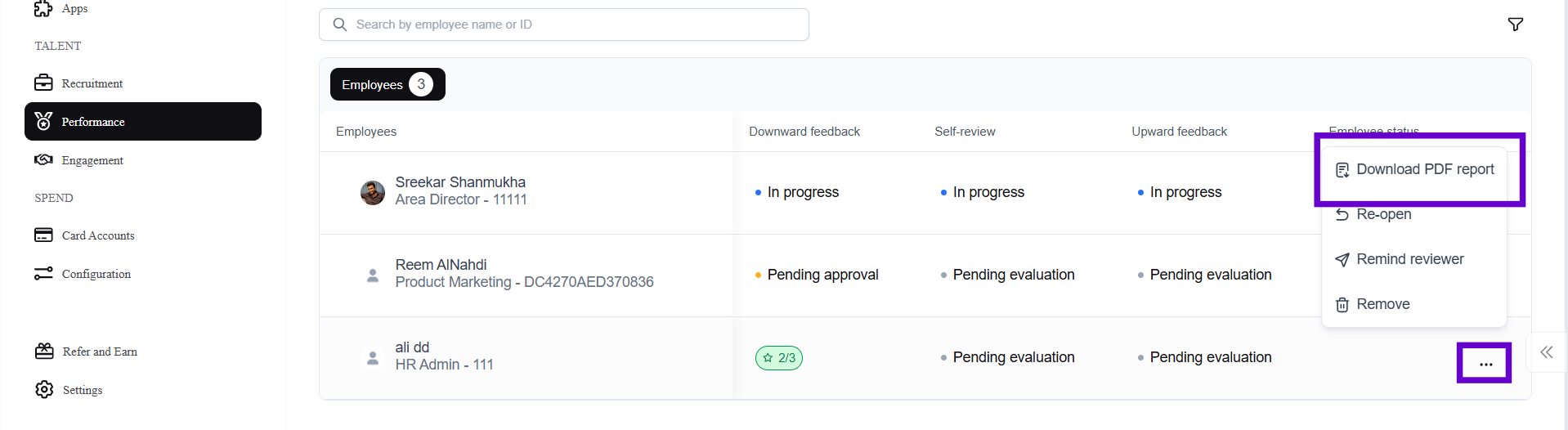Select Re-open from the context menu
Viewport: 1568px width, 430px height.
click(1383, 214)
